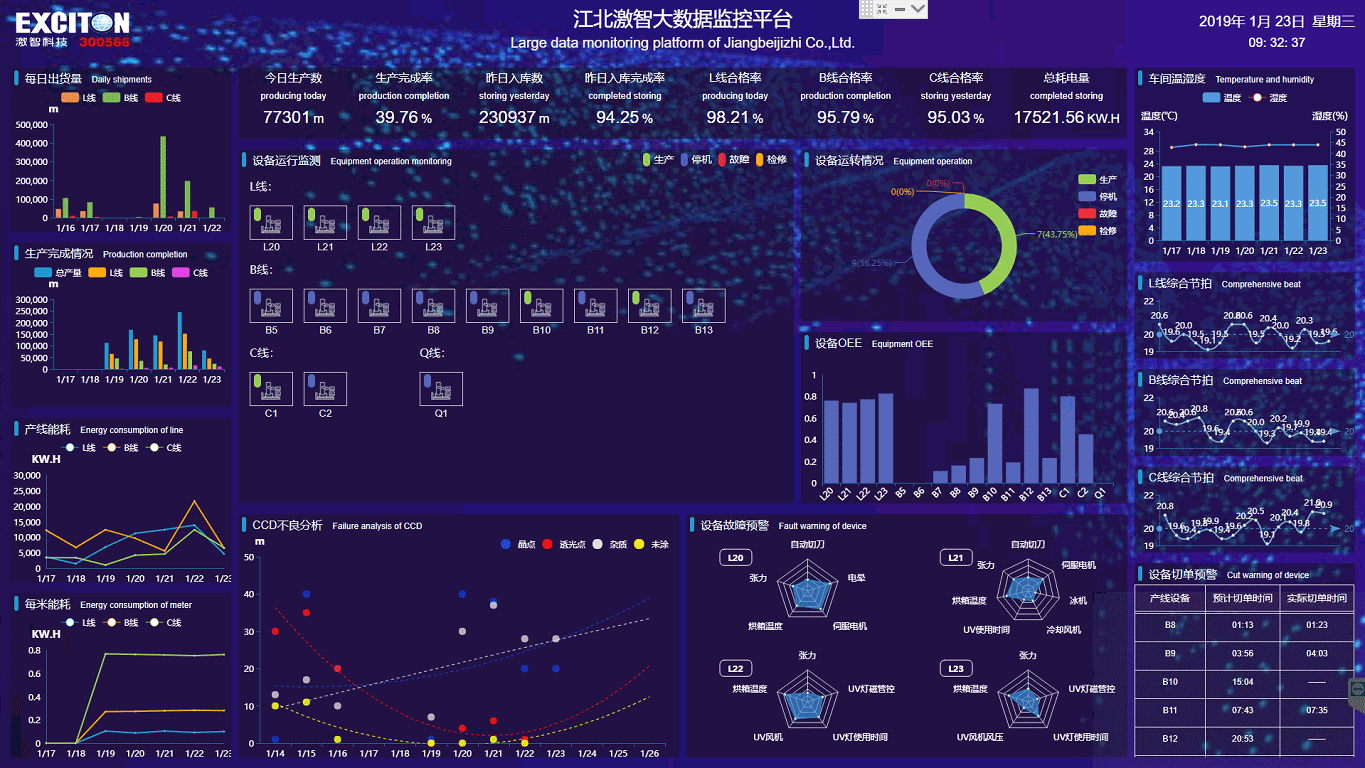Click the 1/23 temperature bar labeled 23.5
1365x768 pixels.
[x=1318, y=203]
